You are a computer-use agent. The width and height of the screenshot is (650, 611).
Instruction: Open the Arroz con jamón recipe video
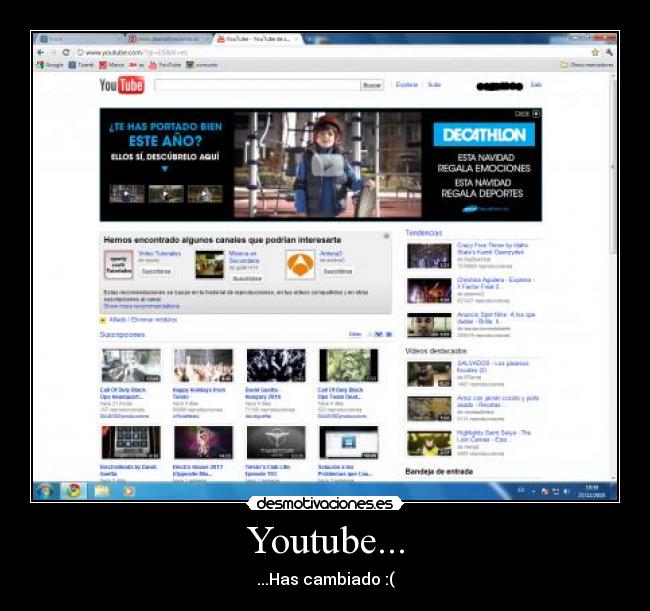point(429,409)
